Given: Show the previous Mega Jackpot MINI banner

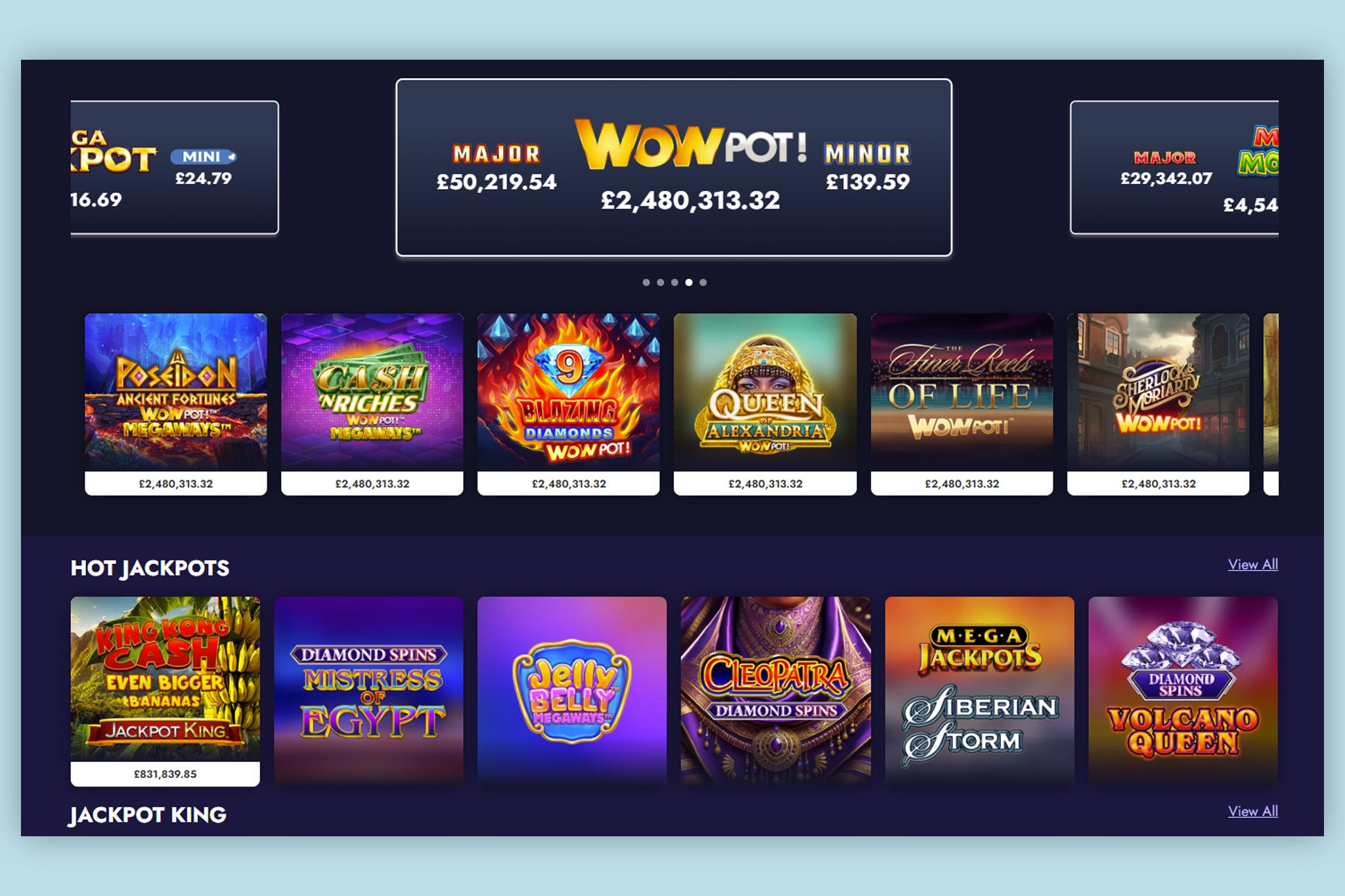Looking at the screenshot, I should pyautogui.click(x=175, y=167).
